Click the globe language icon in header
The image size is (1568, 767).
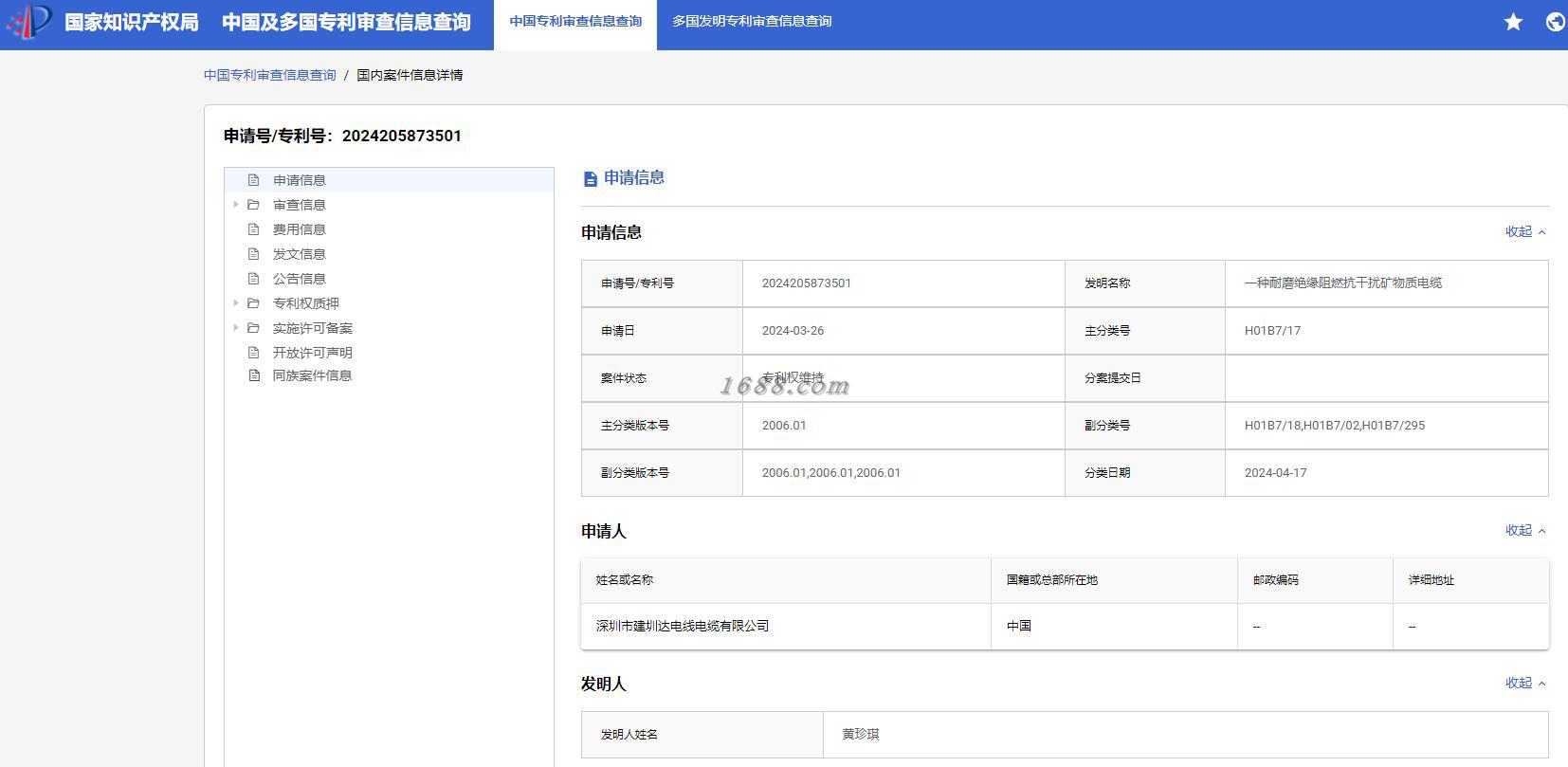(x=1556, y=22)
